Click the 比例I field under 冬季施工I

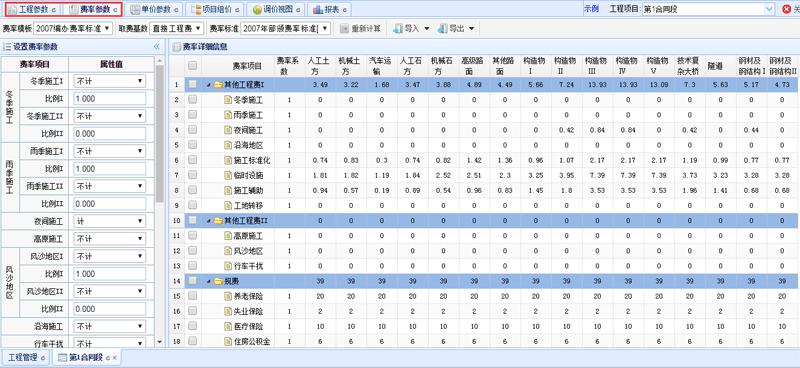coord(110,99)
